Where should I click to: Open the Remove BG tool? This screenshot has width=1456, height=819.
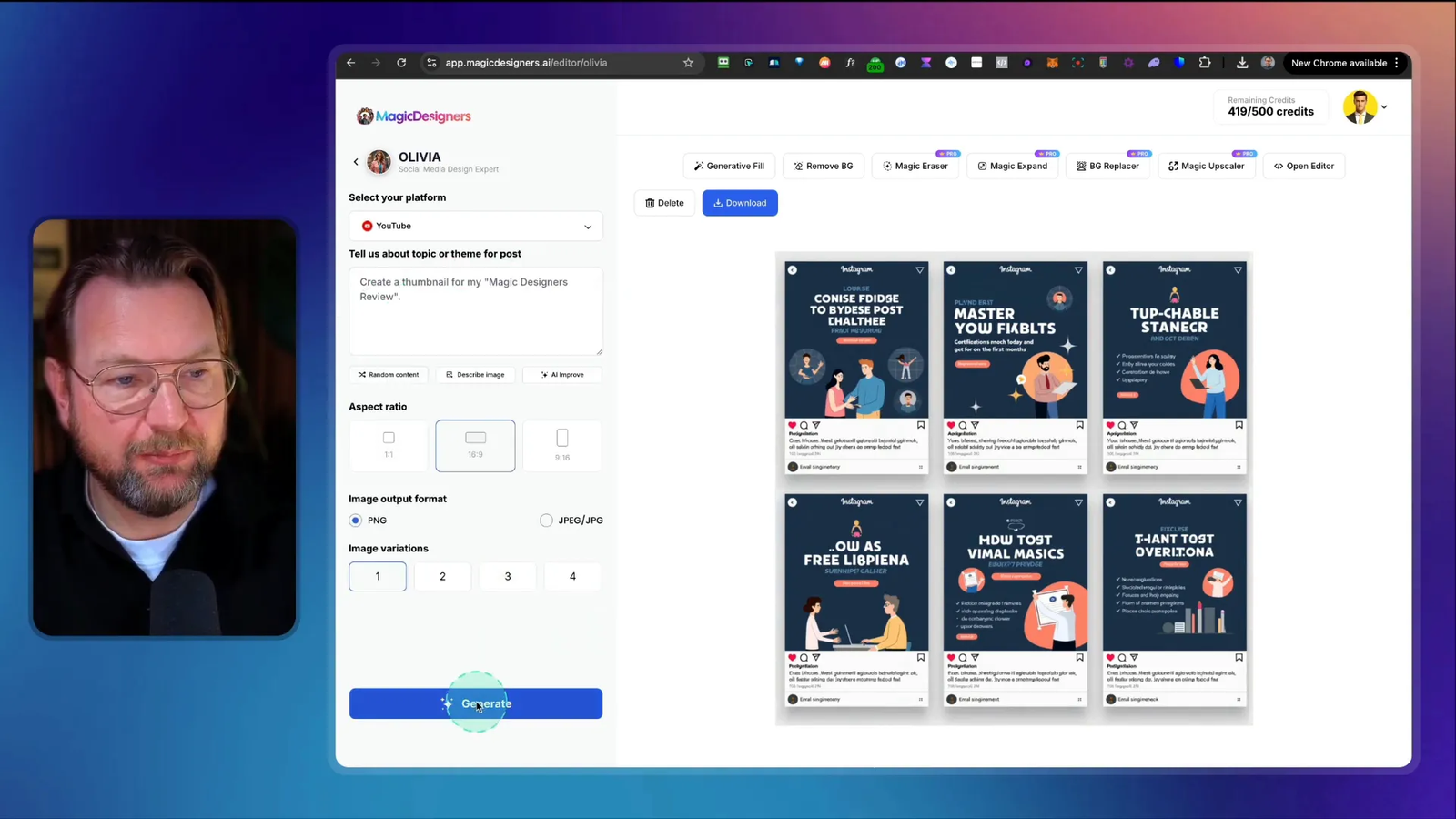tap(824, 166)
